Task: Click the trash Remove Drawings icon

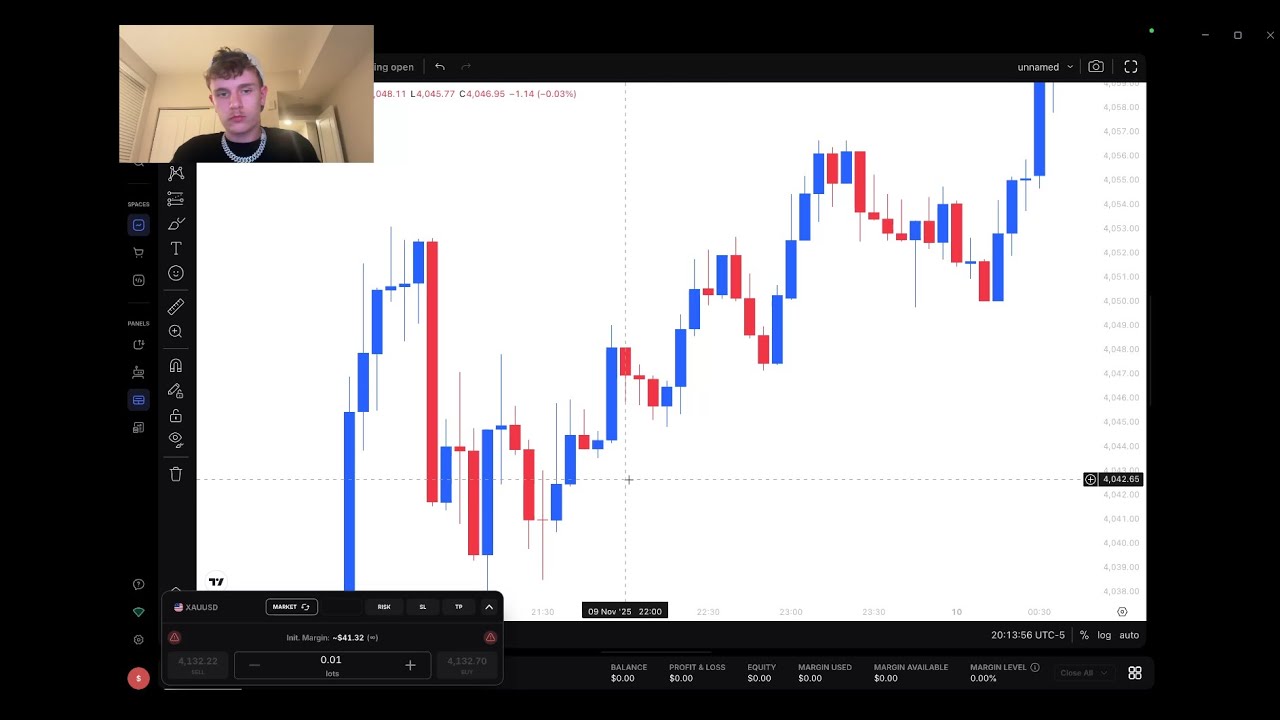Action: [176, 474]
